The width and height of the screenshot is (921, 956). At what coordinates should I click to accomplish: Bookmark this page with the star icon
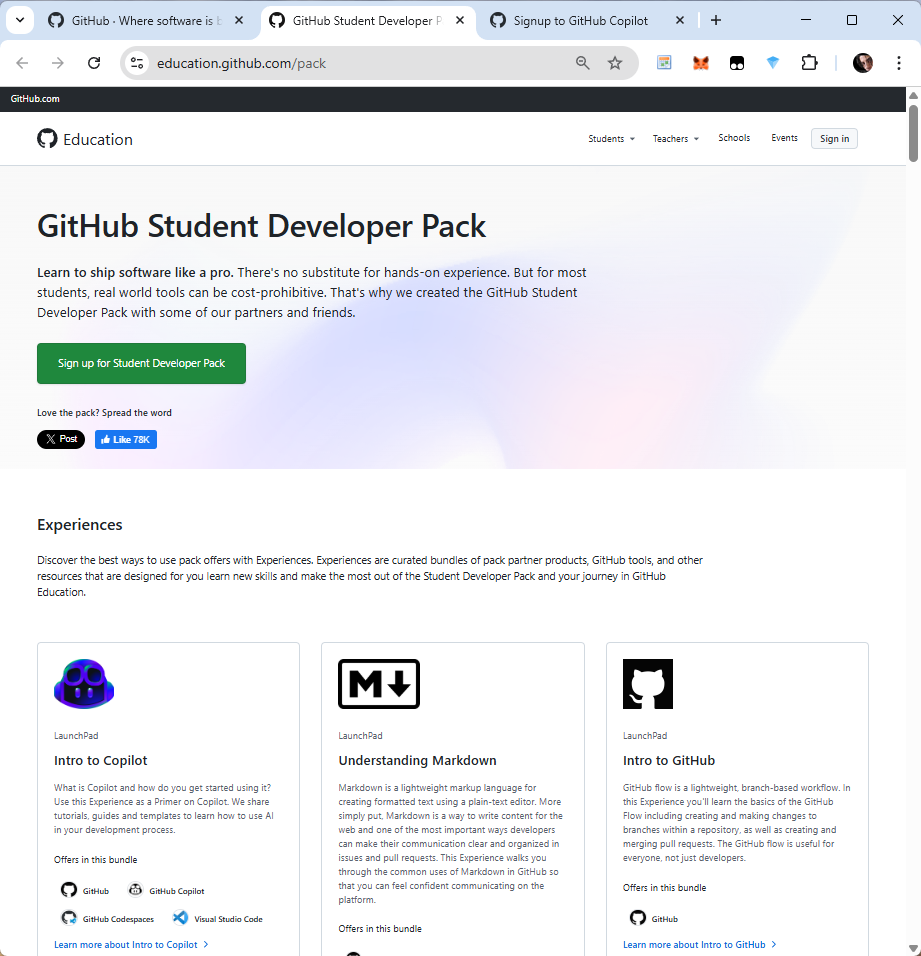tap(615, 63)
